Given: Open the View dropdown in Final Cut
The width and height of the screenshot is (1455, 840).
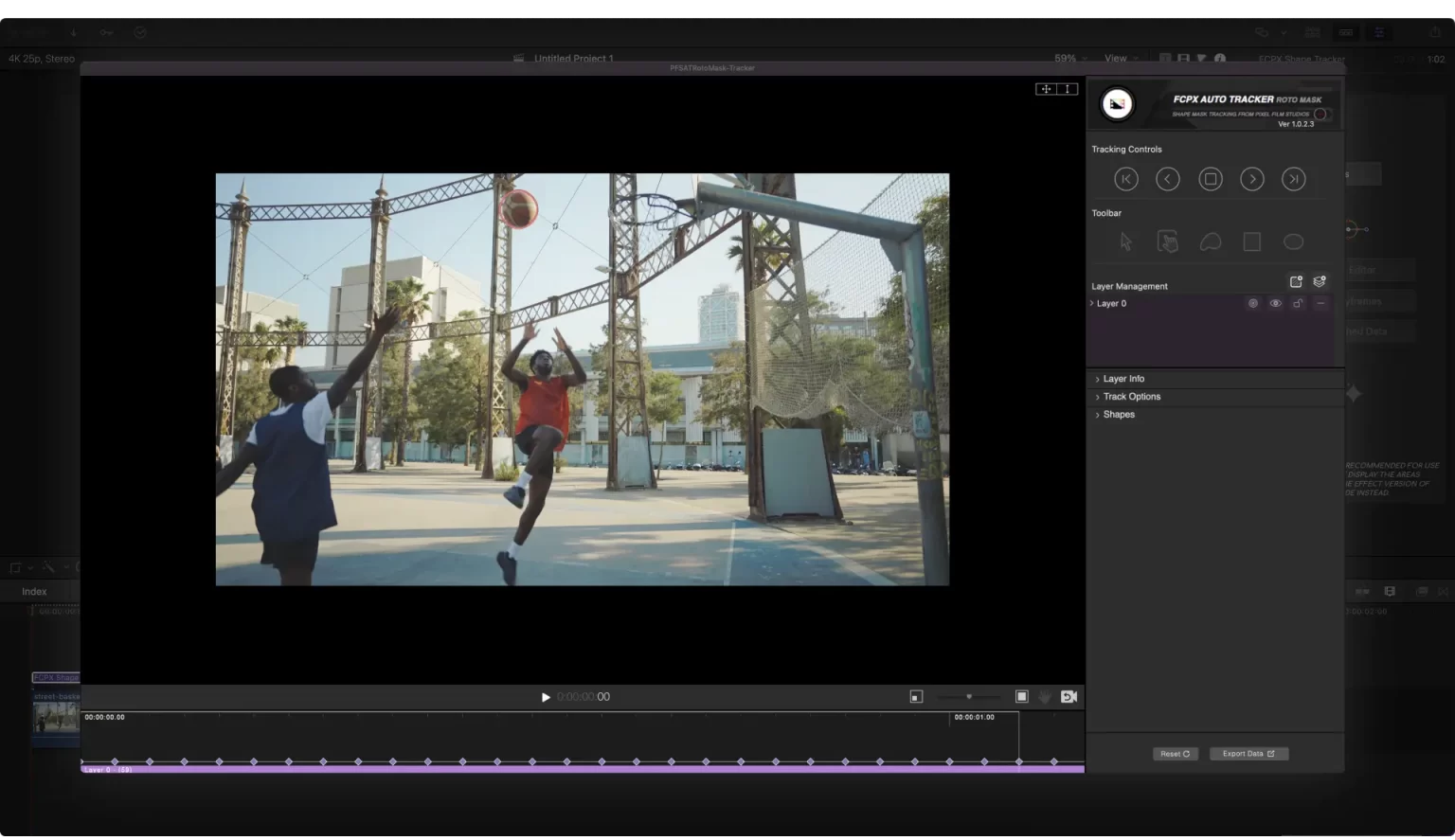Looking at the screenshot, I should [1121, 59].
